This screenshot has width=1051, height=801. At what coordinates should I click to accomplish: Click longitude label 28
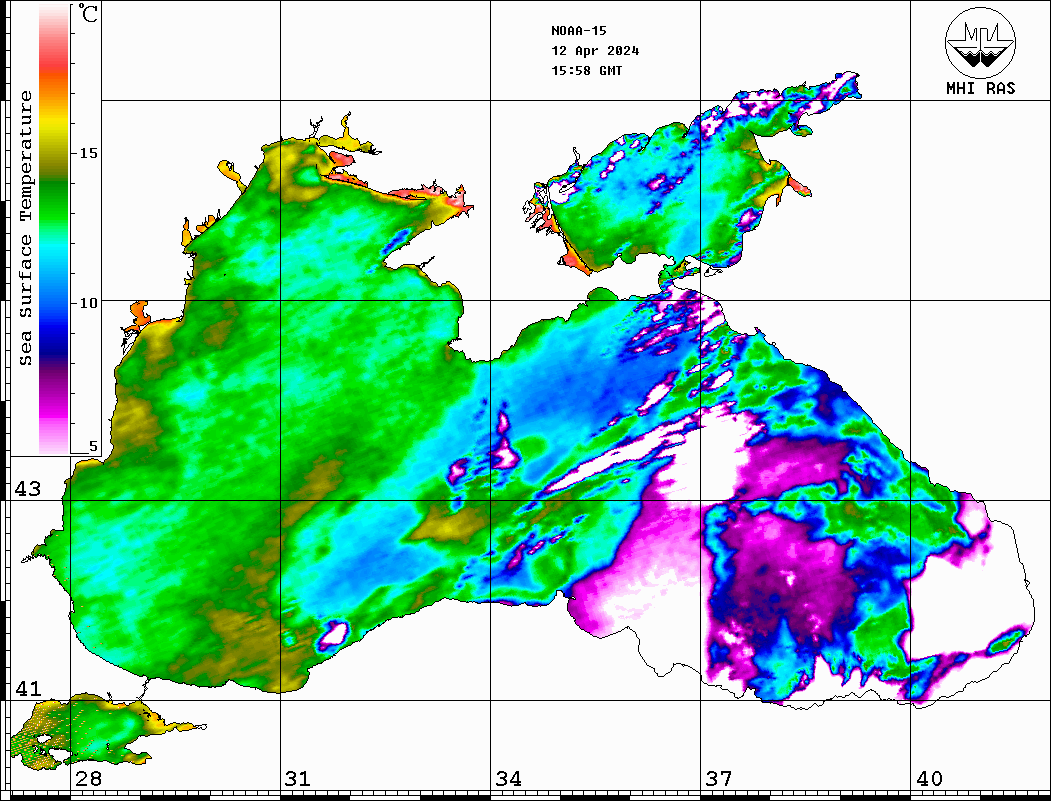(x=88, y=778)
